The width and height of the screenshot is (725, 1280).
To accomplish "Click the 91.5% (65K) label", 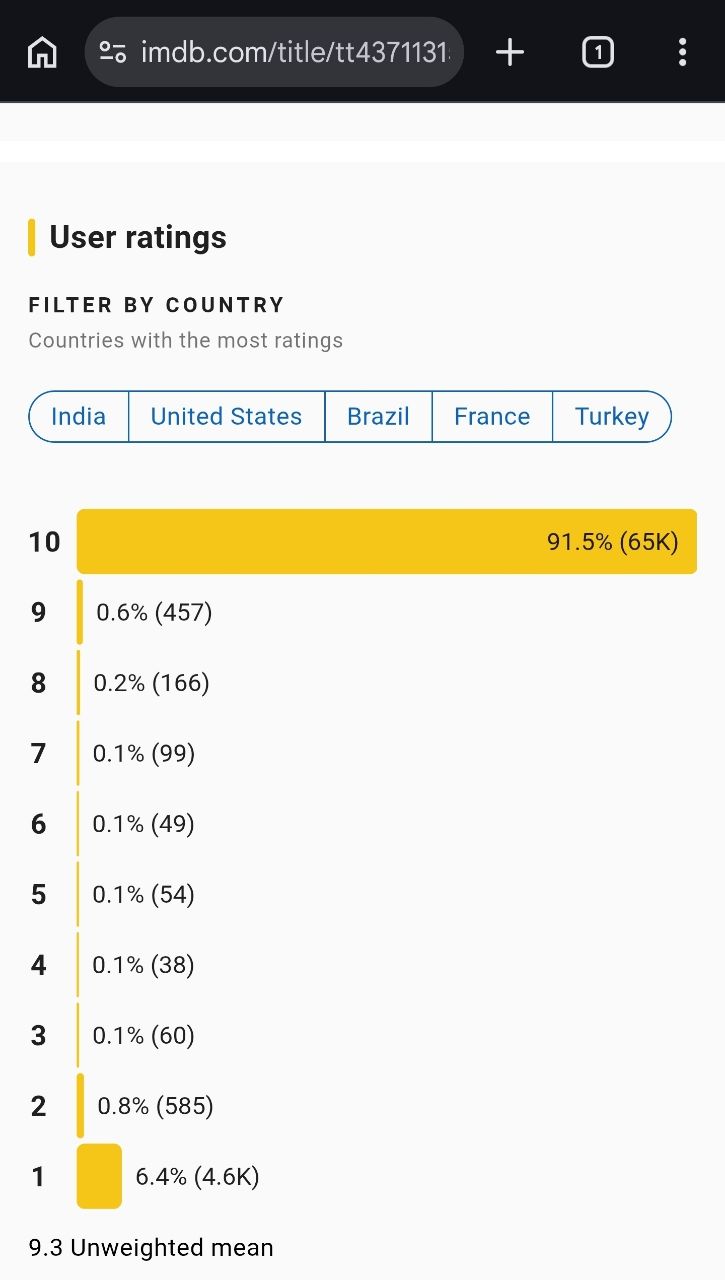I will tap(613, 542).
